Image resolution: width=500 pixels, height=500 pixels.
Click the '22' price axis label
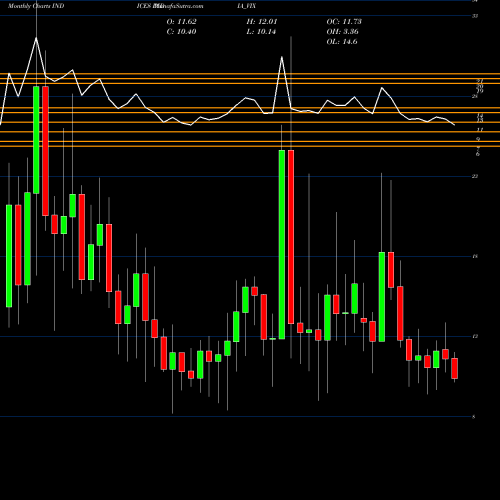475,176
